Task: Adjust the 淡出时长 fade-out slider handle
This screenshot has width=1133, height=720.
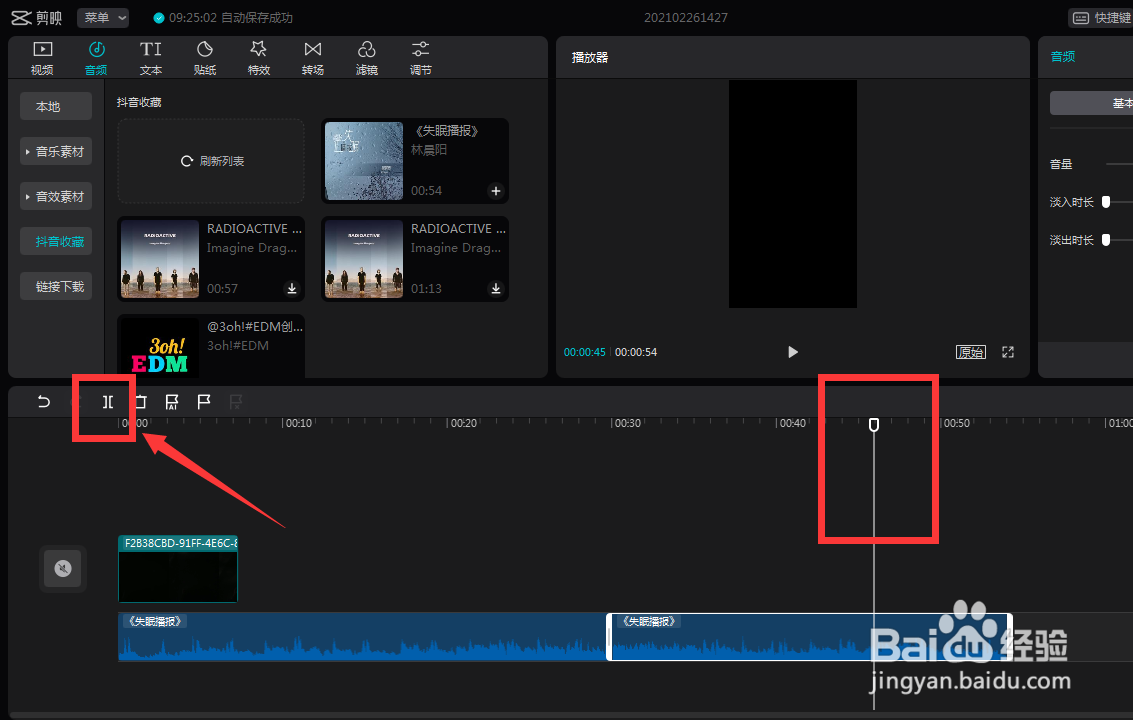Action: (1106, 240)
